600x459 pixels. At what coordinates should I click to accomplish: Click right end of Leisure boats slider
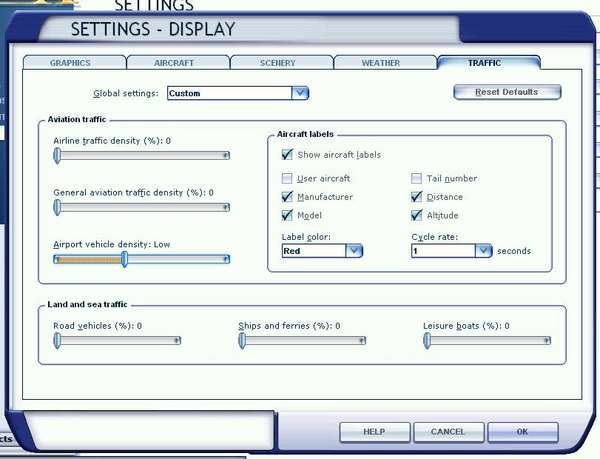(547, 340)
